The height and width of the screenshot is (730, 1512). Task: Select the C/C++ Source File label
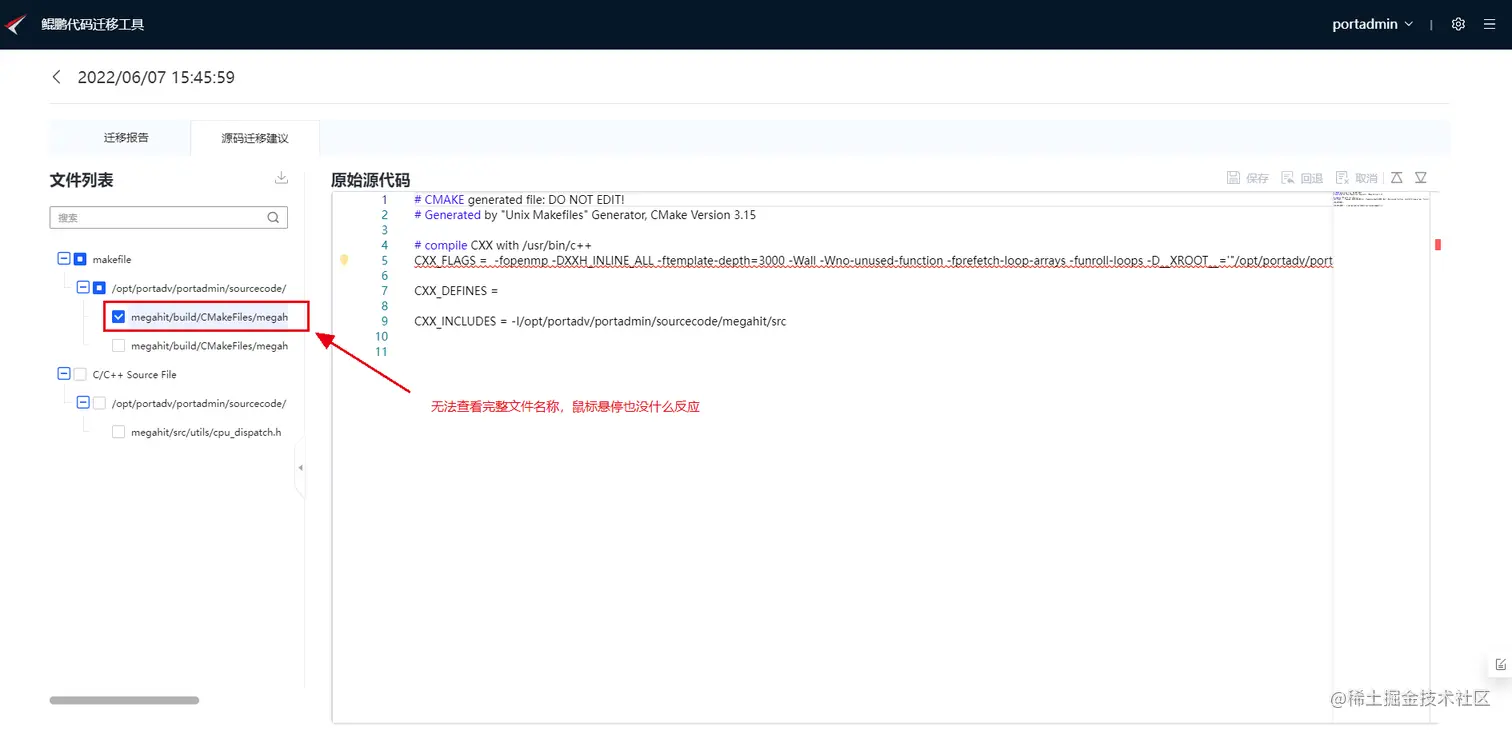pyautogui.click(x=135, y=374)
